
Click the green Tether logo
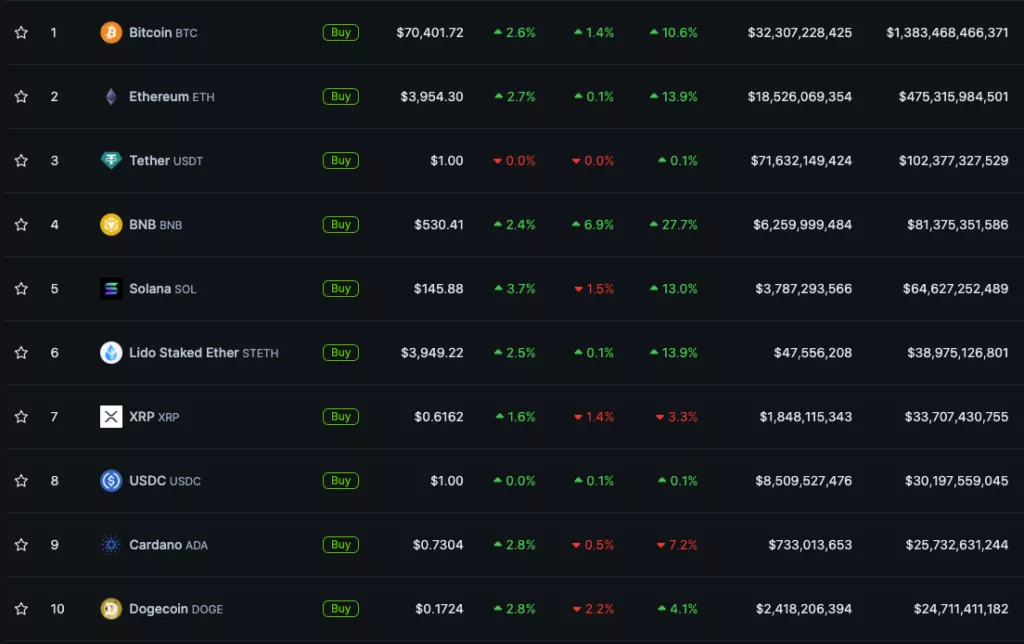pos(111,161)
